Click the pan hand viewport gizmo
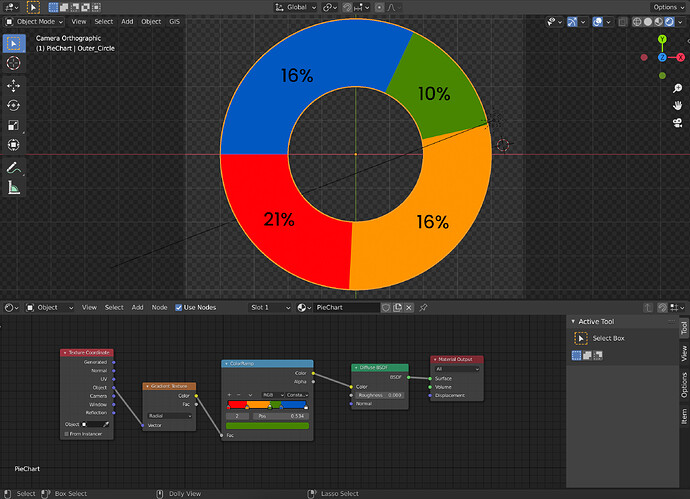Viewport: 690px width, 499px height. [x=678, y=106]
